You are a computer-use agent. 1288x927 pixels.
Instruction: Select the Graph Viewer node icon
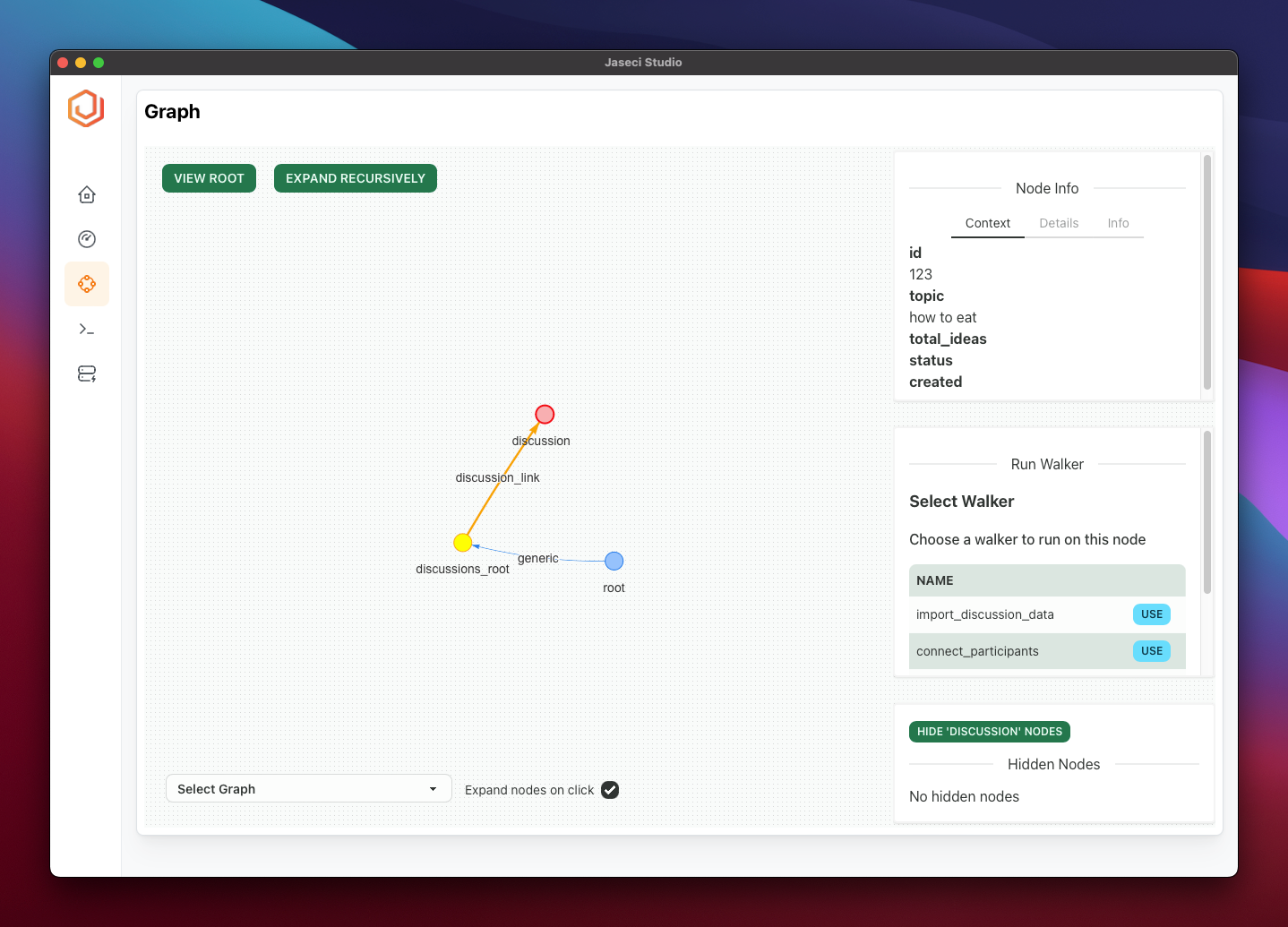click(x=86, y=284)
